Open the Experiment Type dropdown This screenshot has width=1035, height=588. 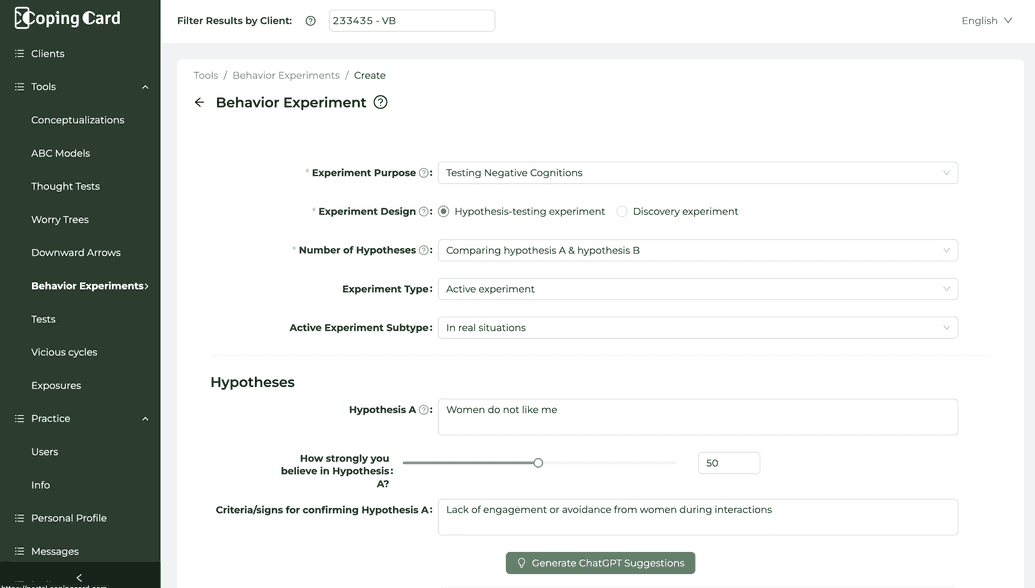(x=698, y=289)
